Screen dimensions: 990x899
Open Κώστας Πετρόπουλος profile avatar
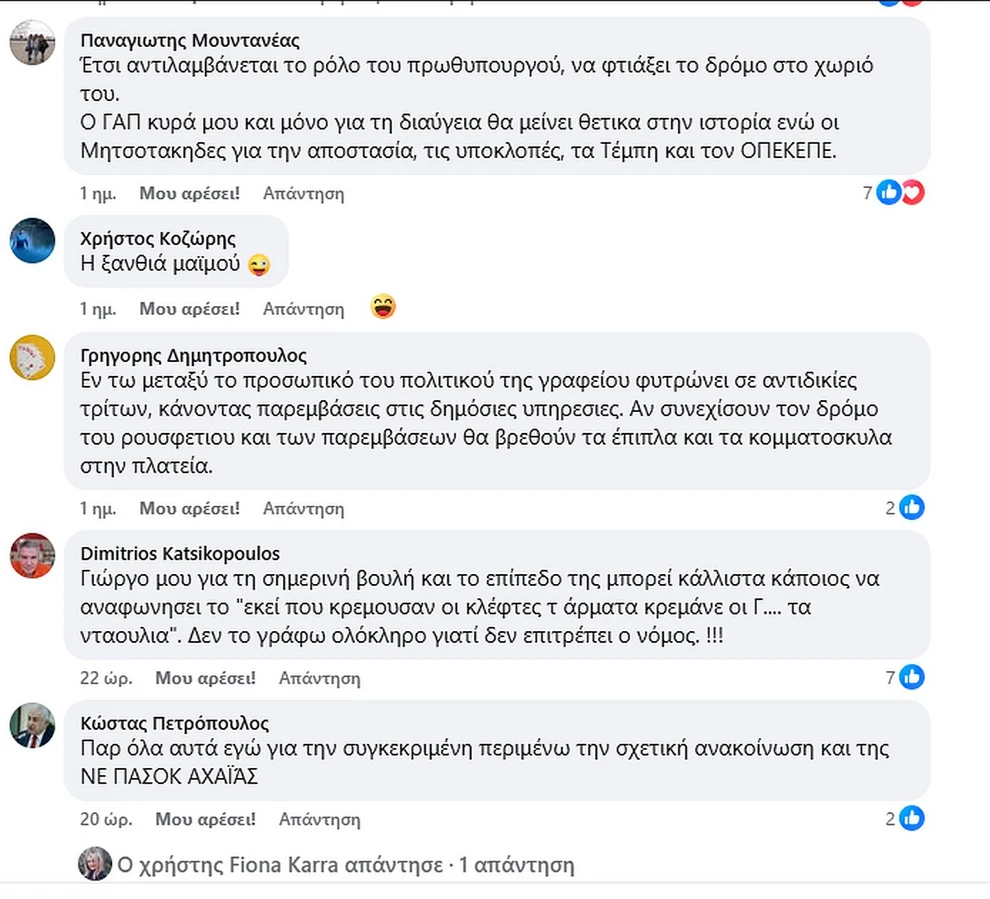click(32, 725)
